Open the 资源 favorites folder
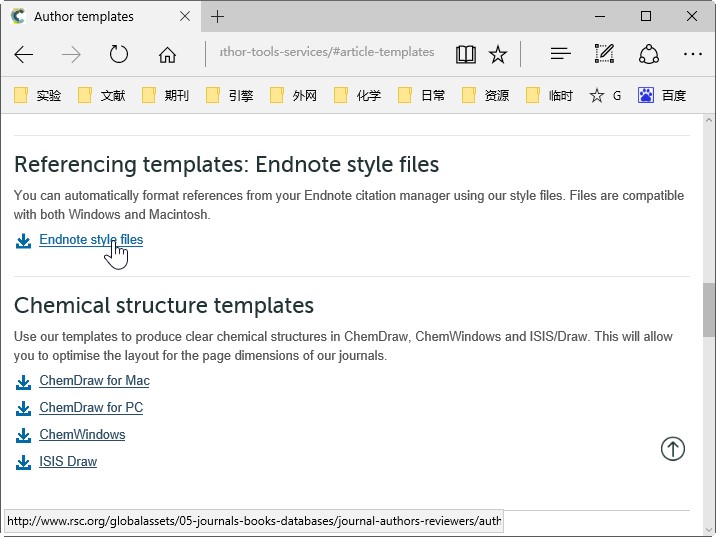This screenshot has height=537, width=716. (485, 95)
